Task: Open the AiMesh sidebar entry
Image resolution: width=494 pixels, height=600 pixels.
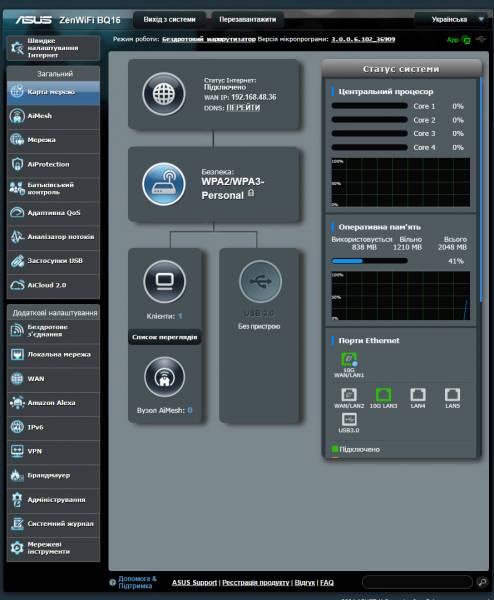Action: (53, 116)
